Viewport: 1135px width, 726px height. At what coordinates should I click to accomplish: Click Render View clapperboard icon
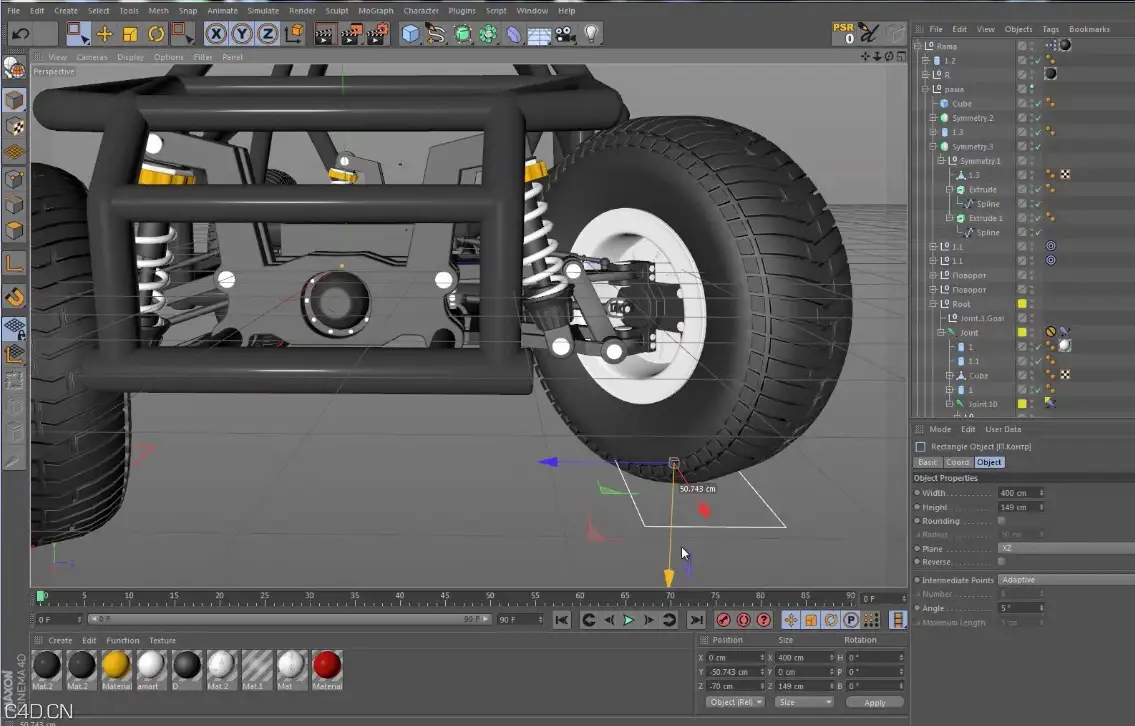pyautogui.click(x=324, y=34)
